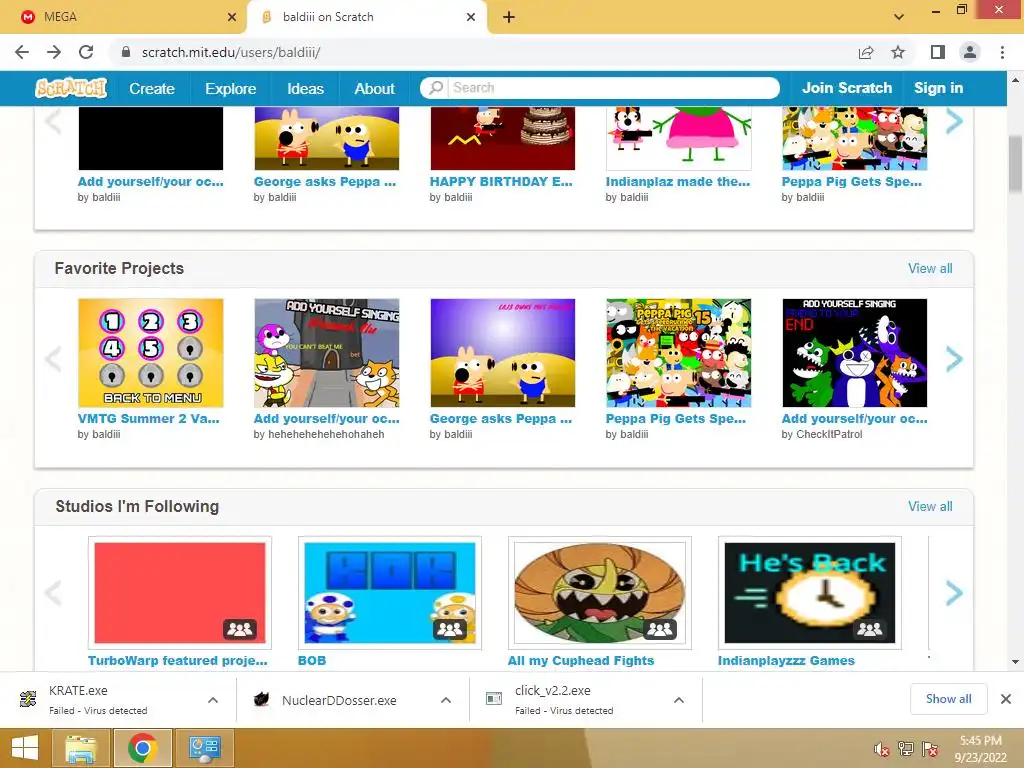Click the Scratch search field
Viewport: 1024px width, 768px height.
(x=613, y=88)
